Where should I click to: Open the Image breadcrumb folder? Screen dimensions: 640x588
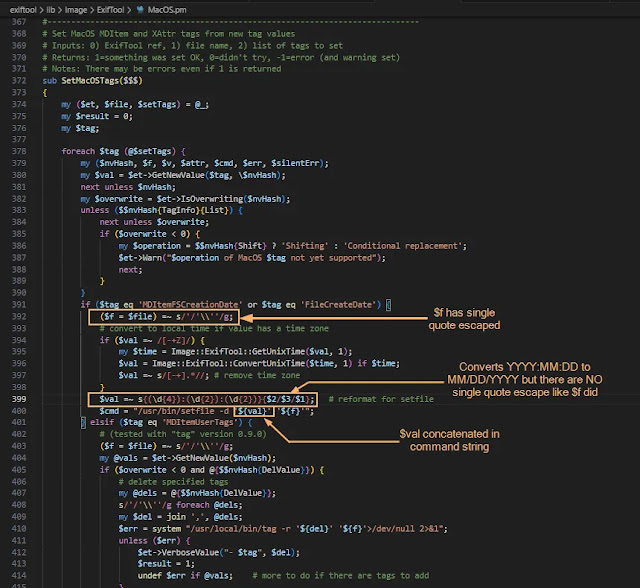point(76,10)
